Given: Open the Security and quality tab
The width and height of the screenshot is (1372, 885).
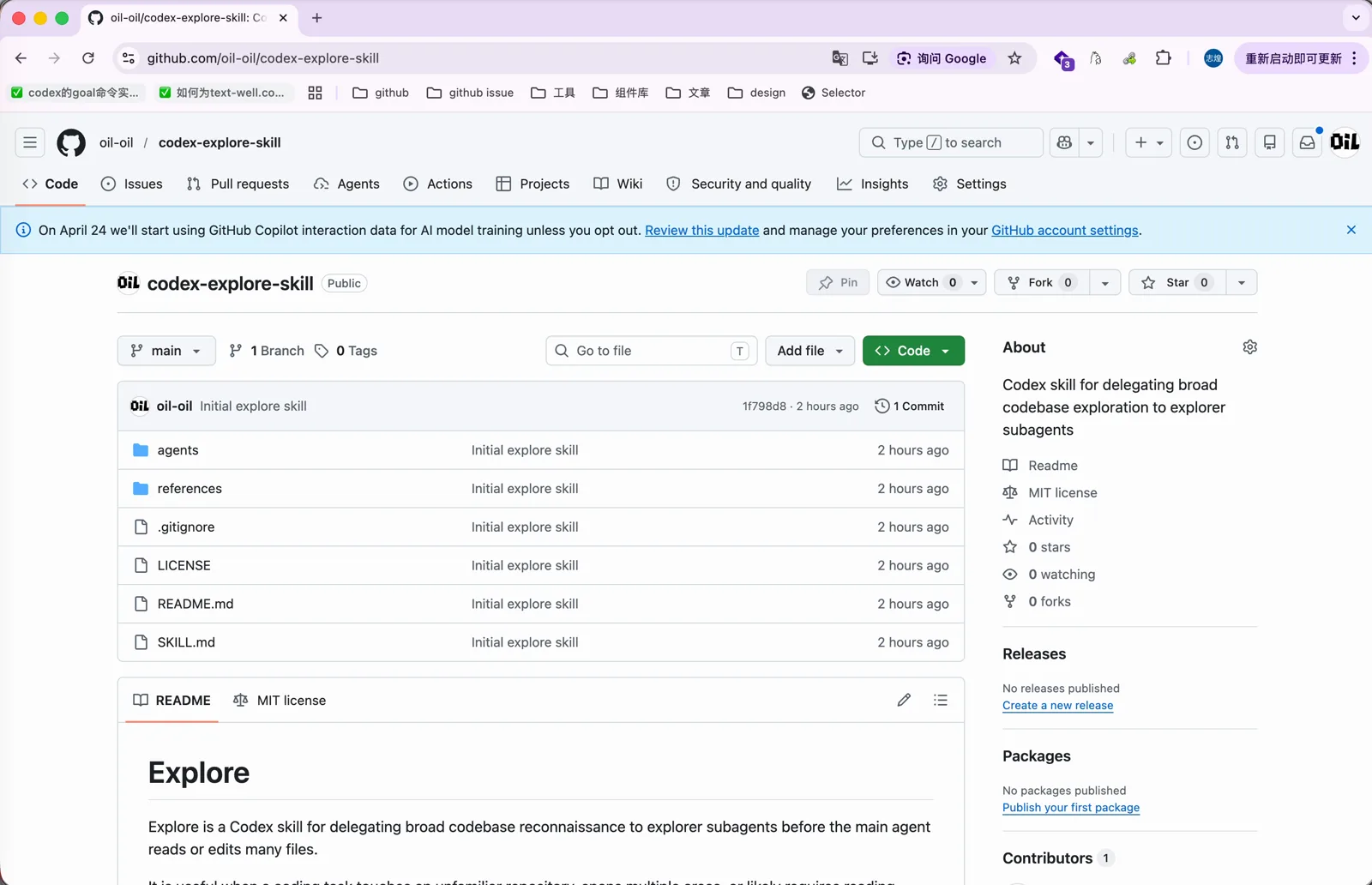Looking at the screenshot, I should 739,184.
